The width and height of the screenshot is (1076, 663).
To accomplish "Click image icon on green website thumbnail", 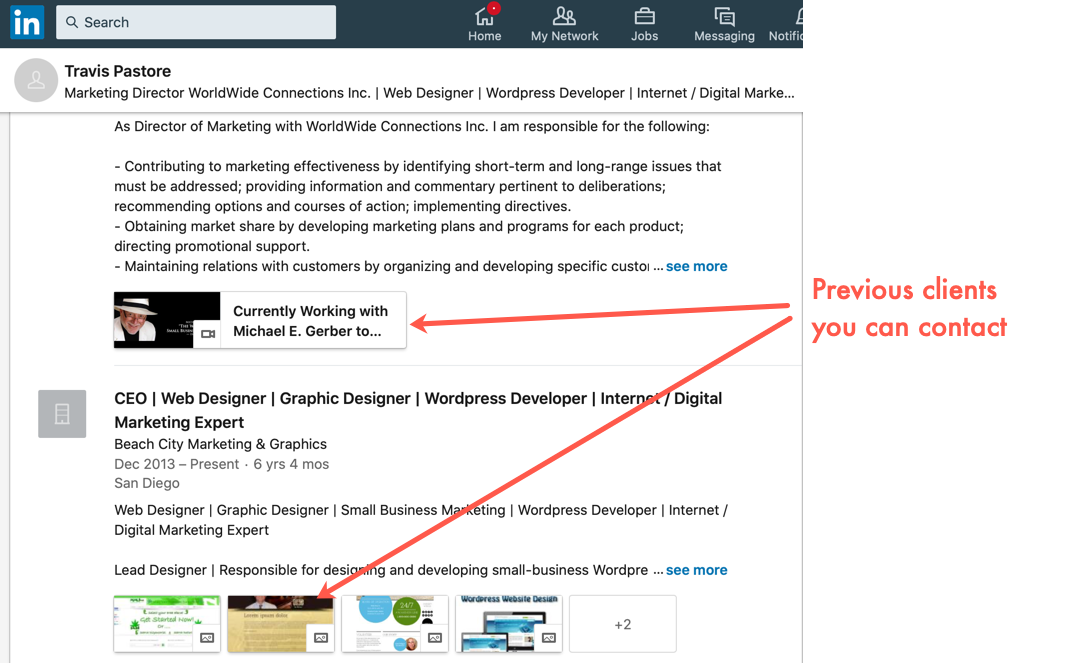I will pos(207,638).
